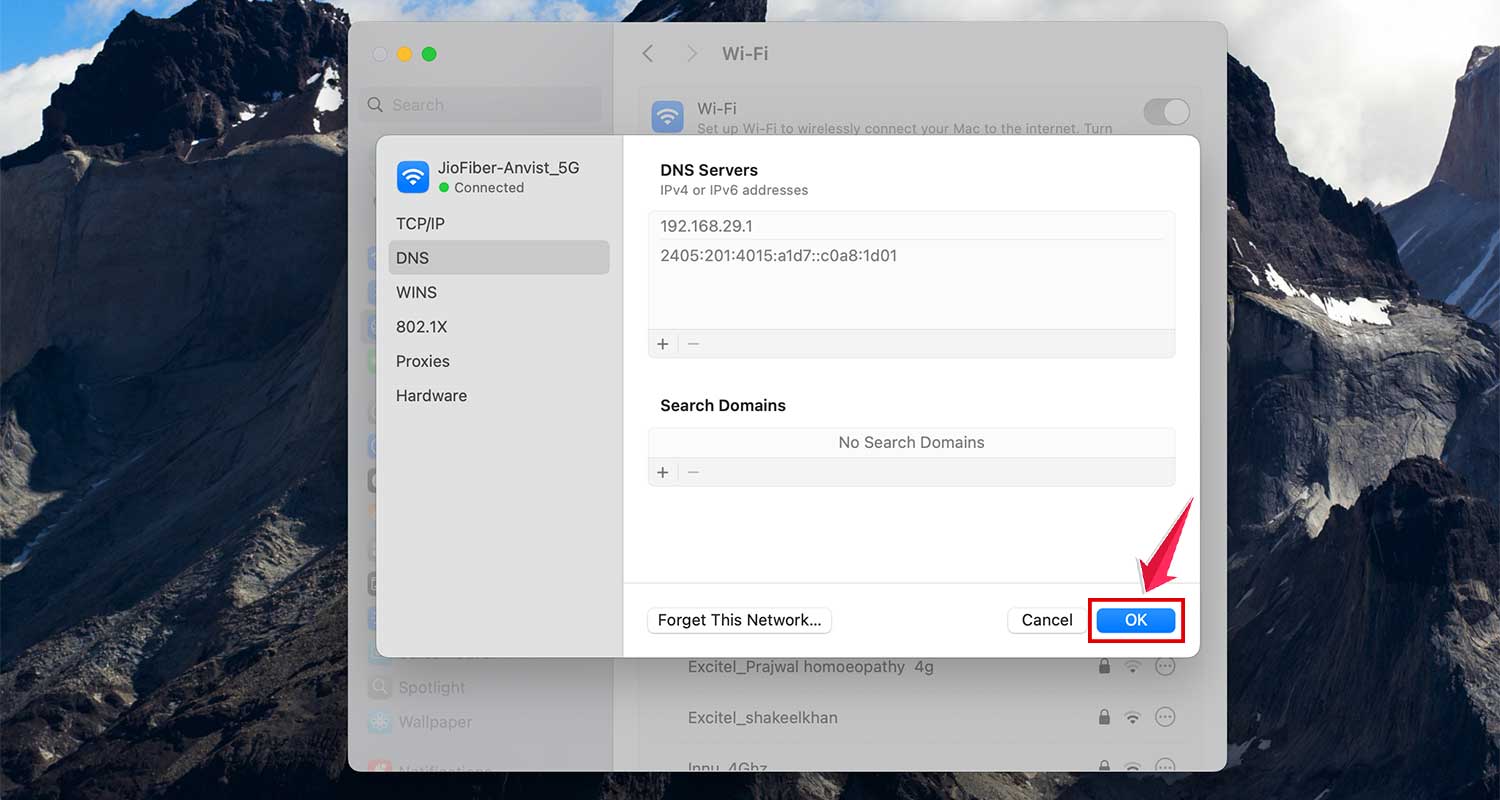Toggle the Wi-Fi switch off
The height and width of the screenshot is (800, 1500).
click(x=1165, y=112)
